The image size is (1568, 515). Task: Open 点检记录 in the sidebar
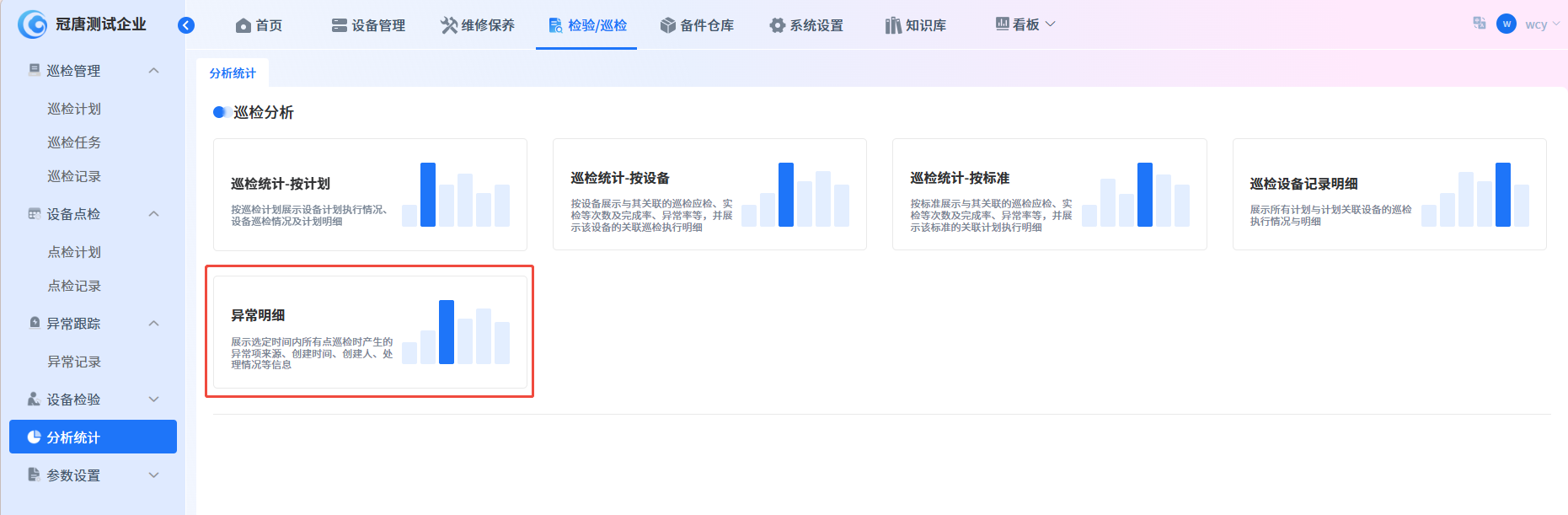coord(74,286)
